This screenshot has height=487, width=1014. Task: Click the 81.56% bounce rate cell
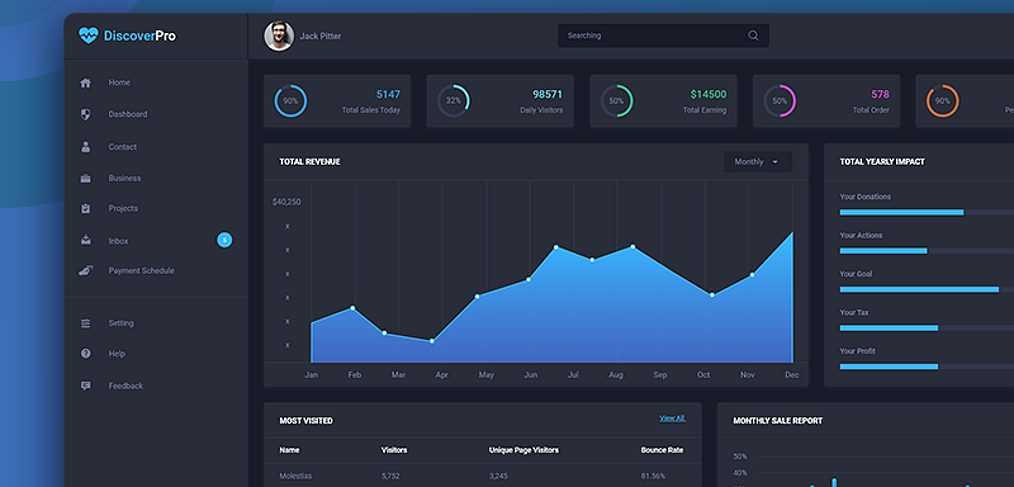click(653, 476)
